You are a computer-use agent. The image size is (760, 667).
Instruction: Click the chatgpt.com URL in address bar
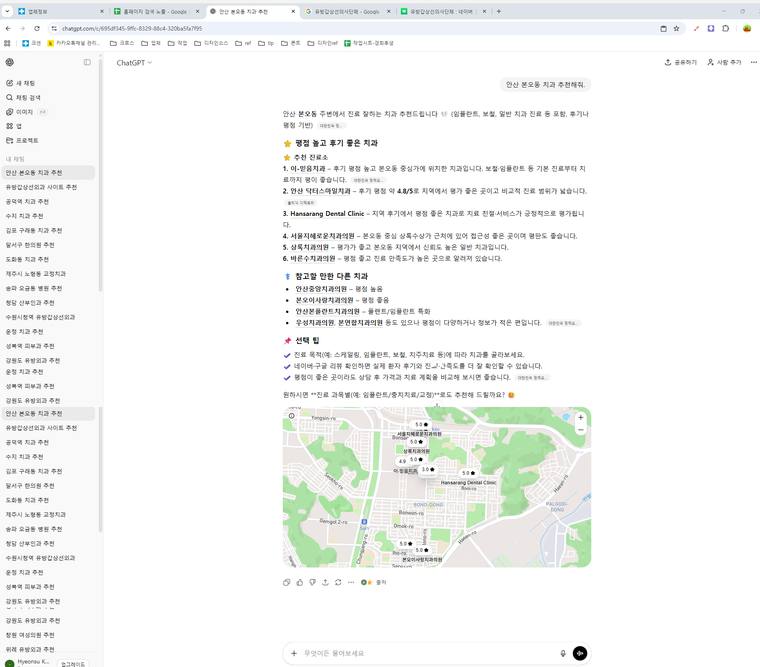(x=132, y=29)
